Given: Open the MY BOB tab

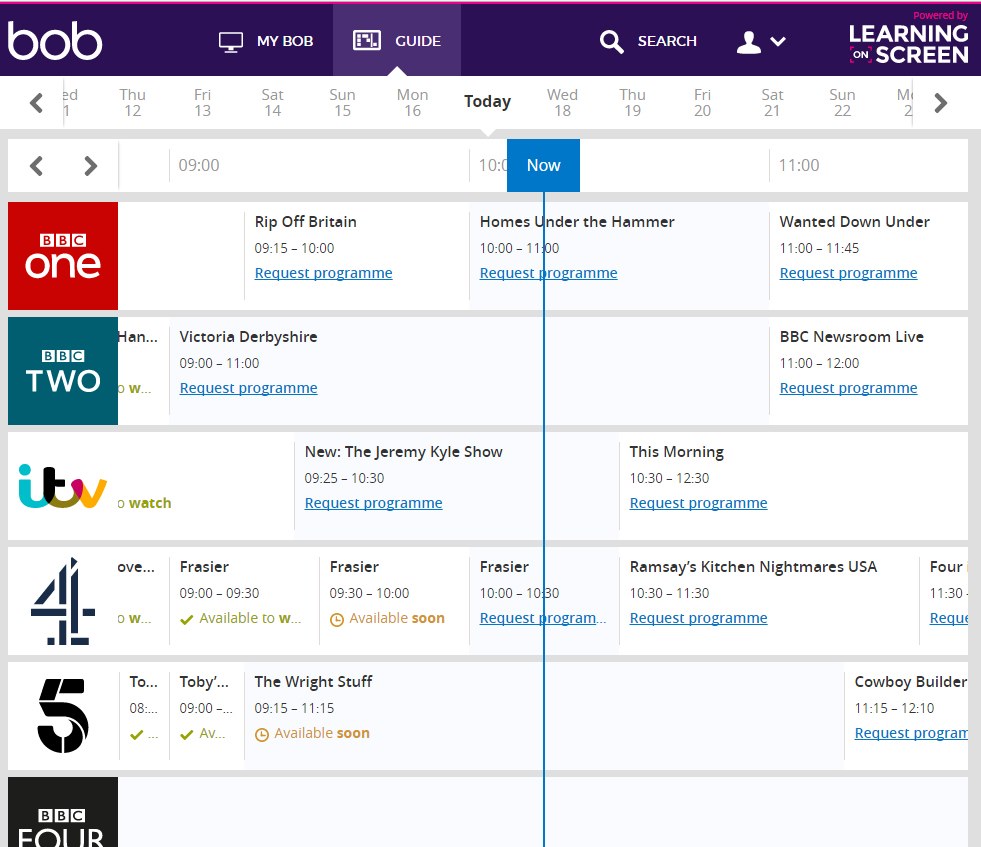Looking at the screenshot, I should pyautogui.click(x=266, y=41).
